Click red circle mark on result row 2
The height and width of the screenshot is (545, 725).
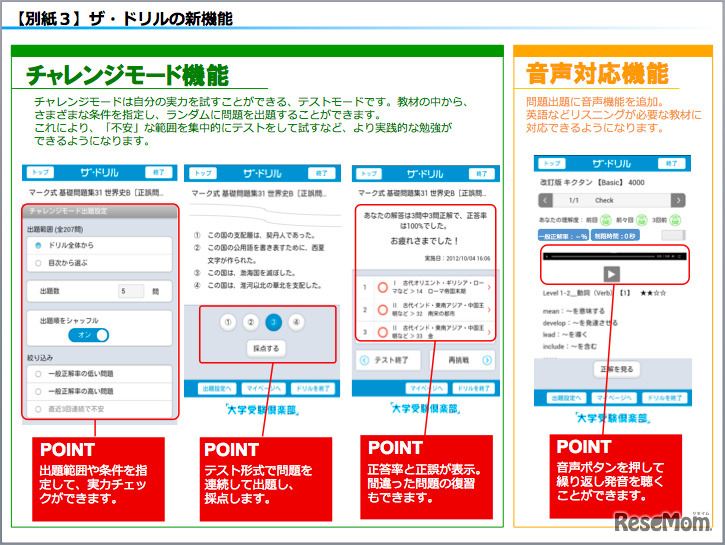click(382, 310)
